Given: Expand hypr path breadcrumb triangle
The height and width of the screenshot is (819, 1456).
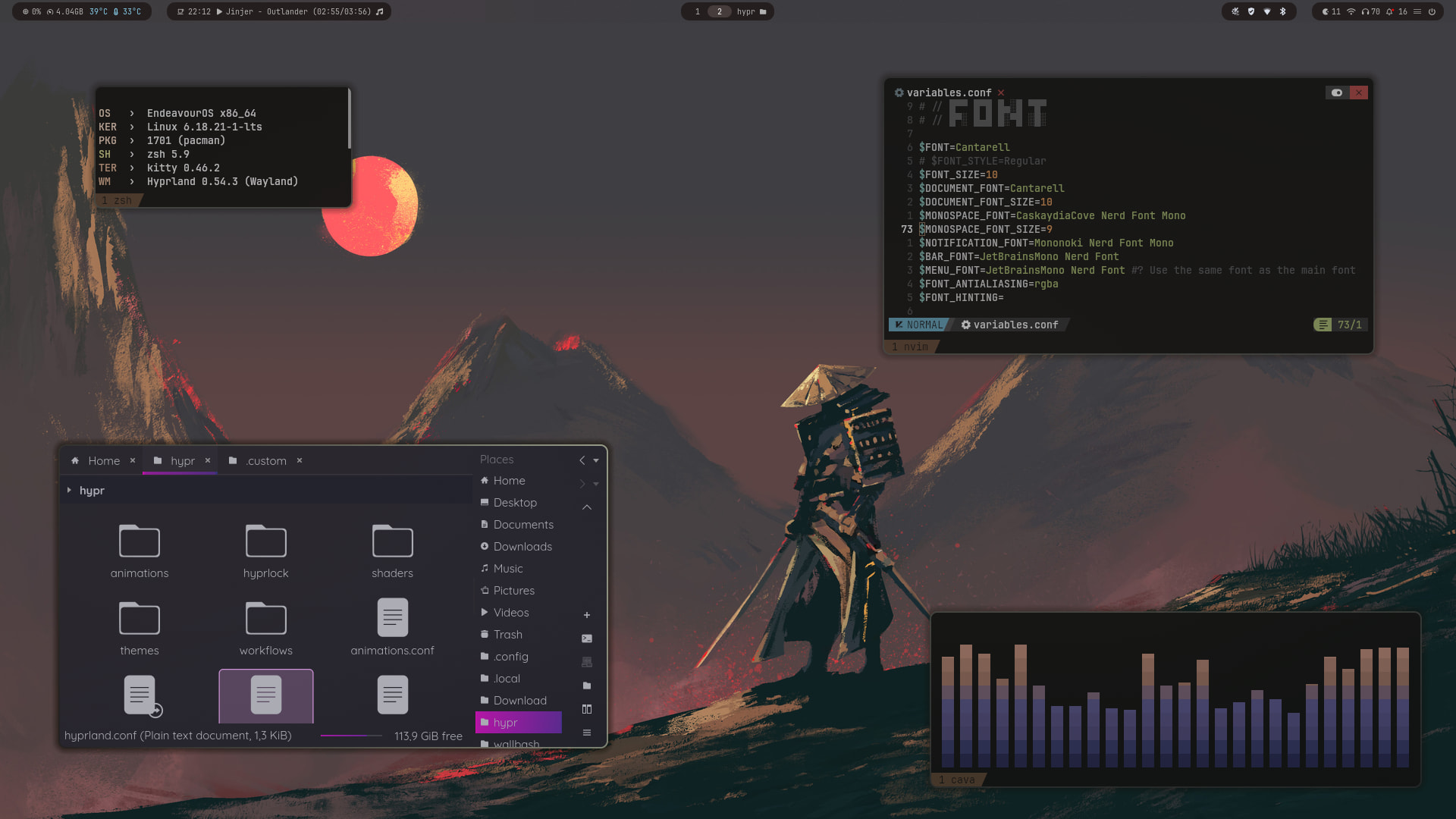Looking at the screenshot, I should click(x=69, y=491).
